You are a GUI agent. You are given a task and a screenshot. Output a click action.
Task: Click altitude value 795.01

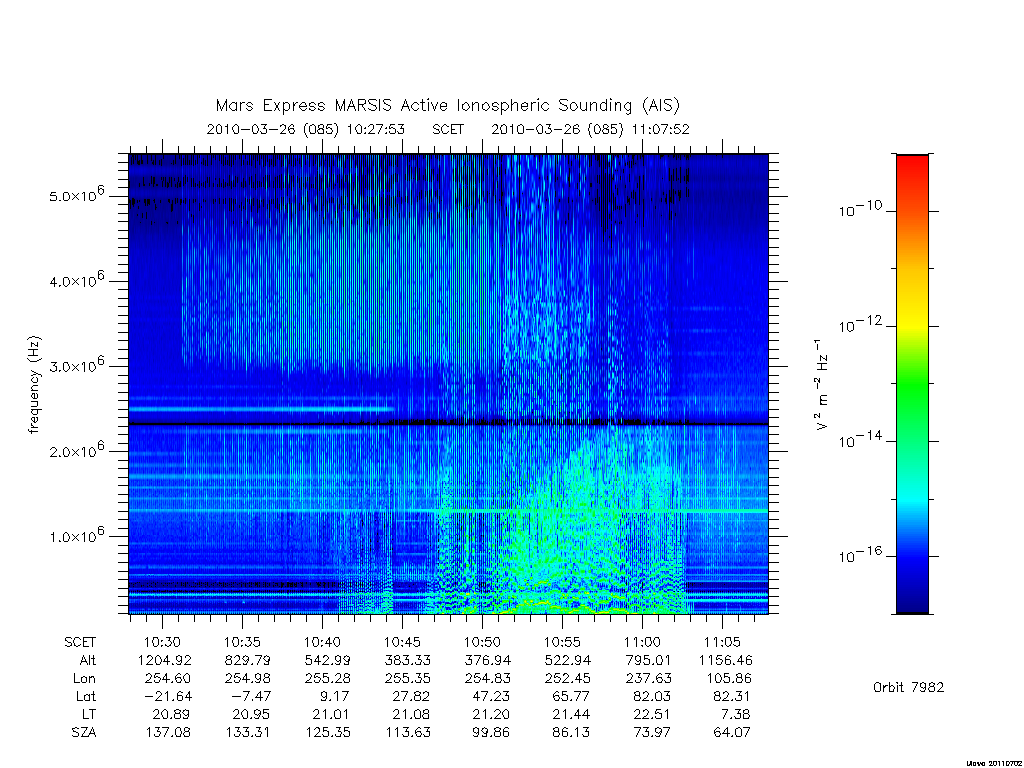(648, 660)
